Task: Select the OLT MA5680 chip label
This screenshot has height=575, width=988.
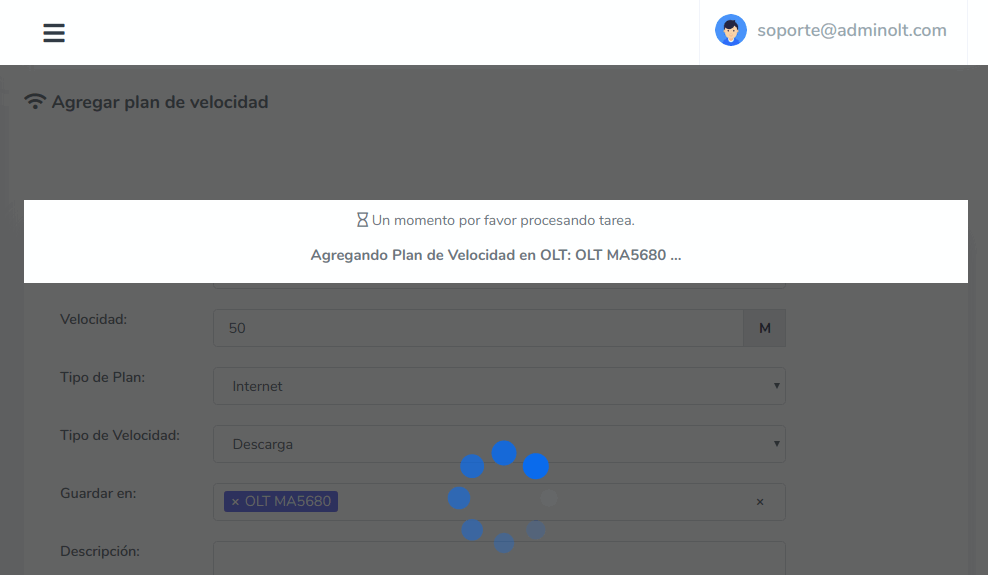Action: coord(288,501)
